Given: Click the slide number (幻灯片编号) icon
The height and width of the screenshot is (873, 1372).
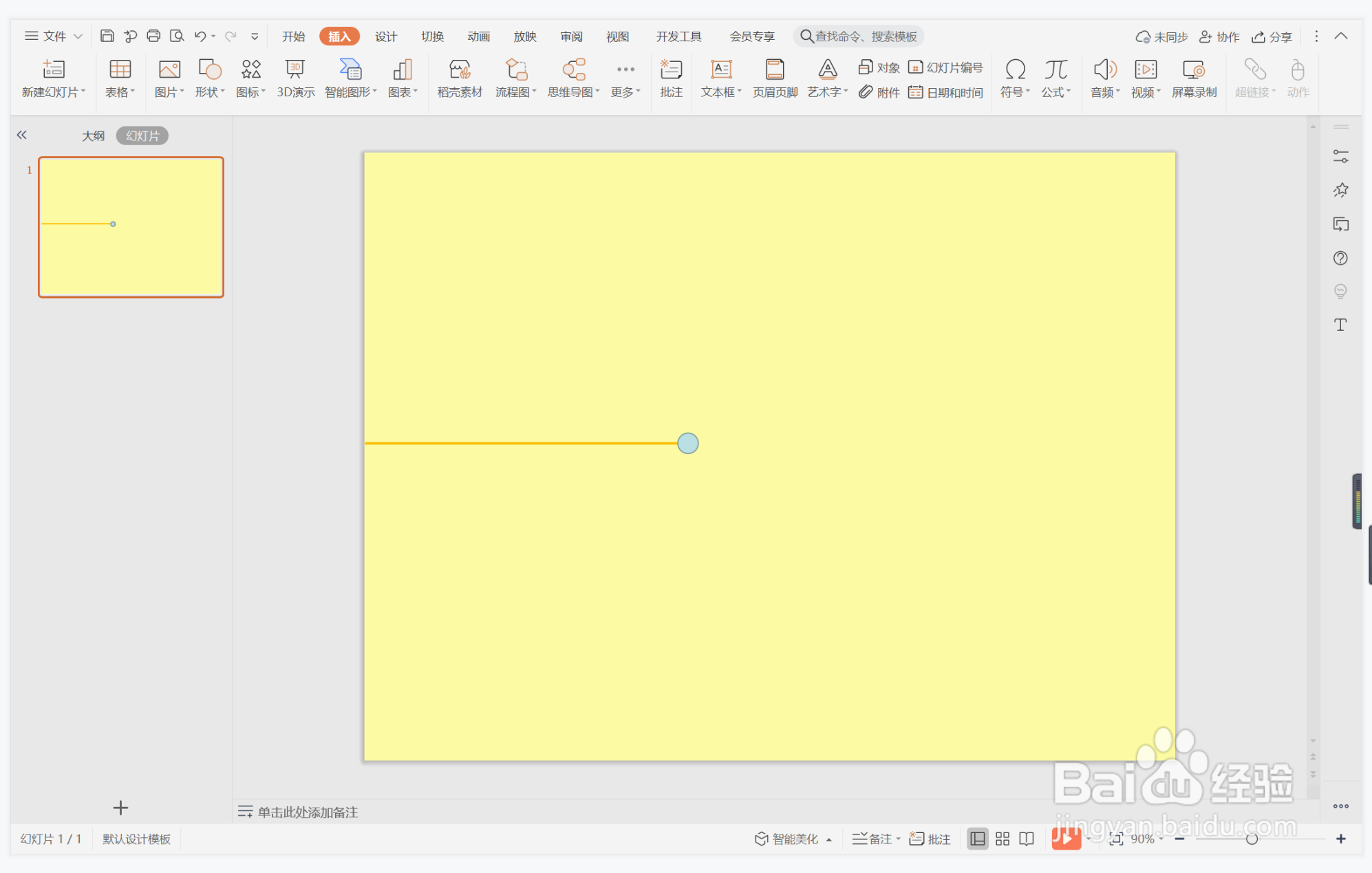Looking at the screenshot, I should click(x=946, y=67).
